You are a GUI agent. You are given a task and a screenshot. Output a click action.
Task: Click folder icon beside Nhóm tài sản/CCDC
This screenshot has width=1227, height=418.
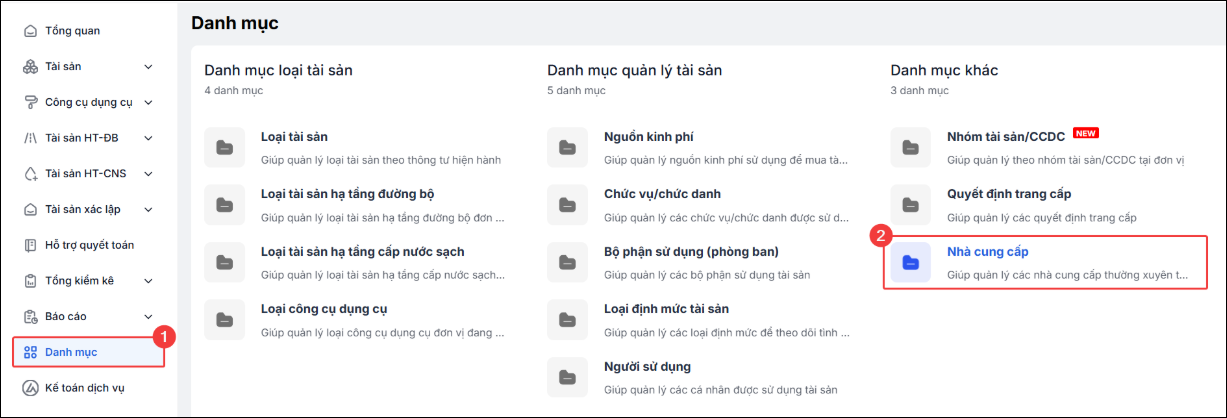click(x=910, y=147)
